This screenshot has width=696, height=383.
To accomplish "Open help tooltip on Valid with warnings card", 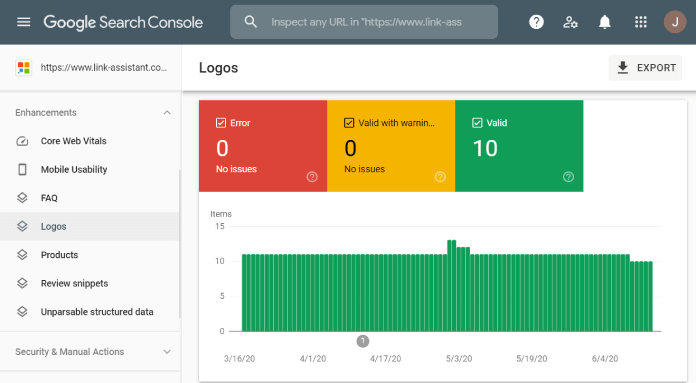I will coord(440,177).
